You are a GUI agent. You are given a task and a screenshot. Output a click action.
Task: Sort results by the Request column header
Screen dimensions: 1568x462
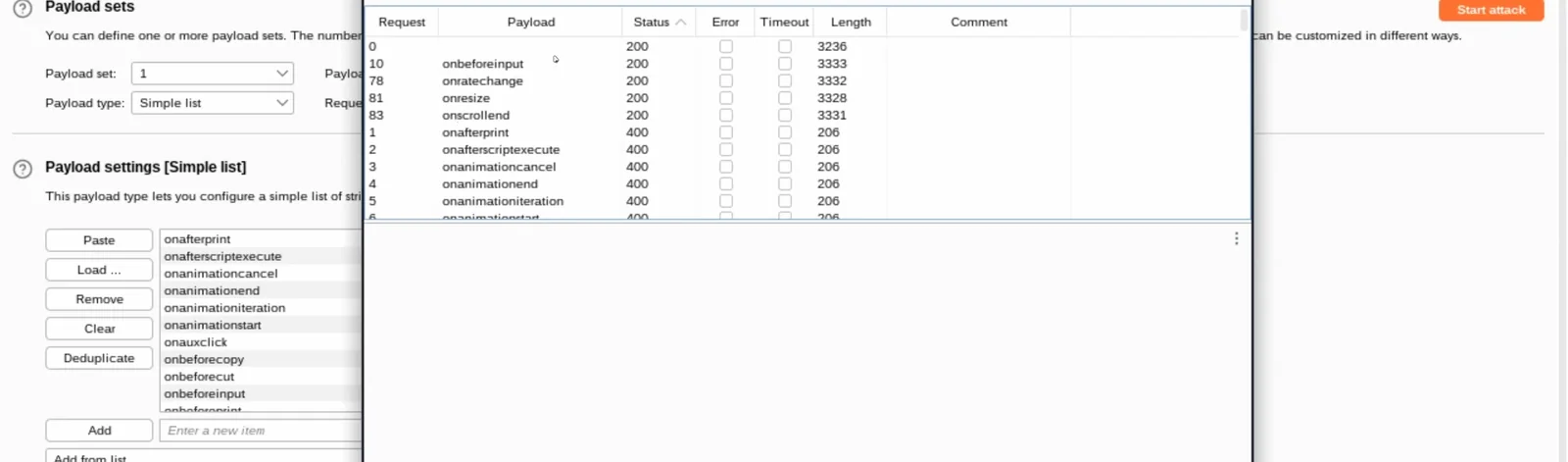402,22
